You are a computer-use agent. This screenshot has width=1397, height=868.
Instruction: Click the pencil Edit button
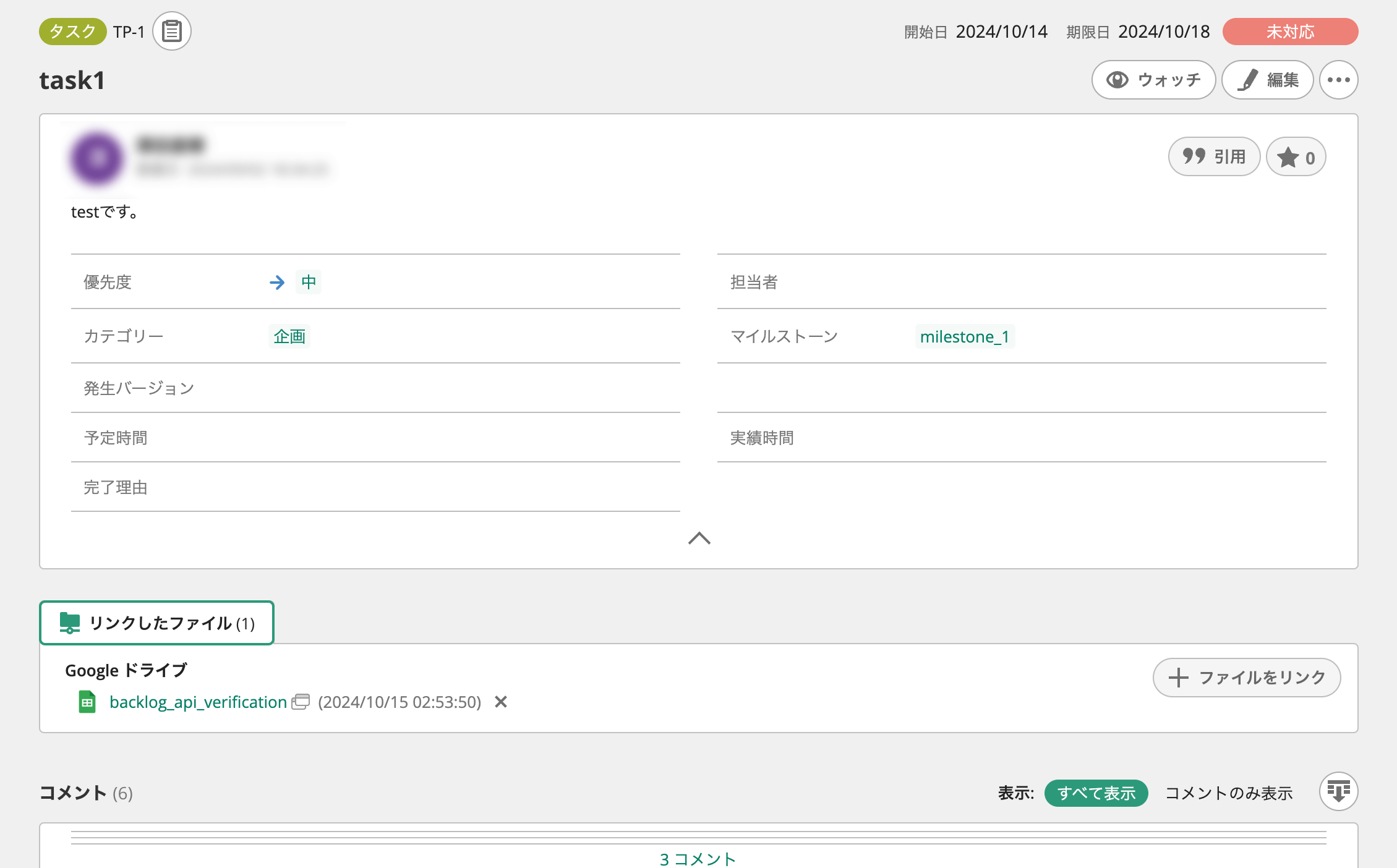point(1267,80)
